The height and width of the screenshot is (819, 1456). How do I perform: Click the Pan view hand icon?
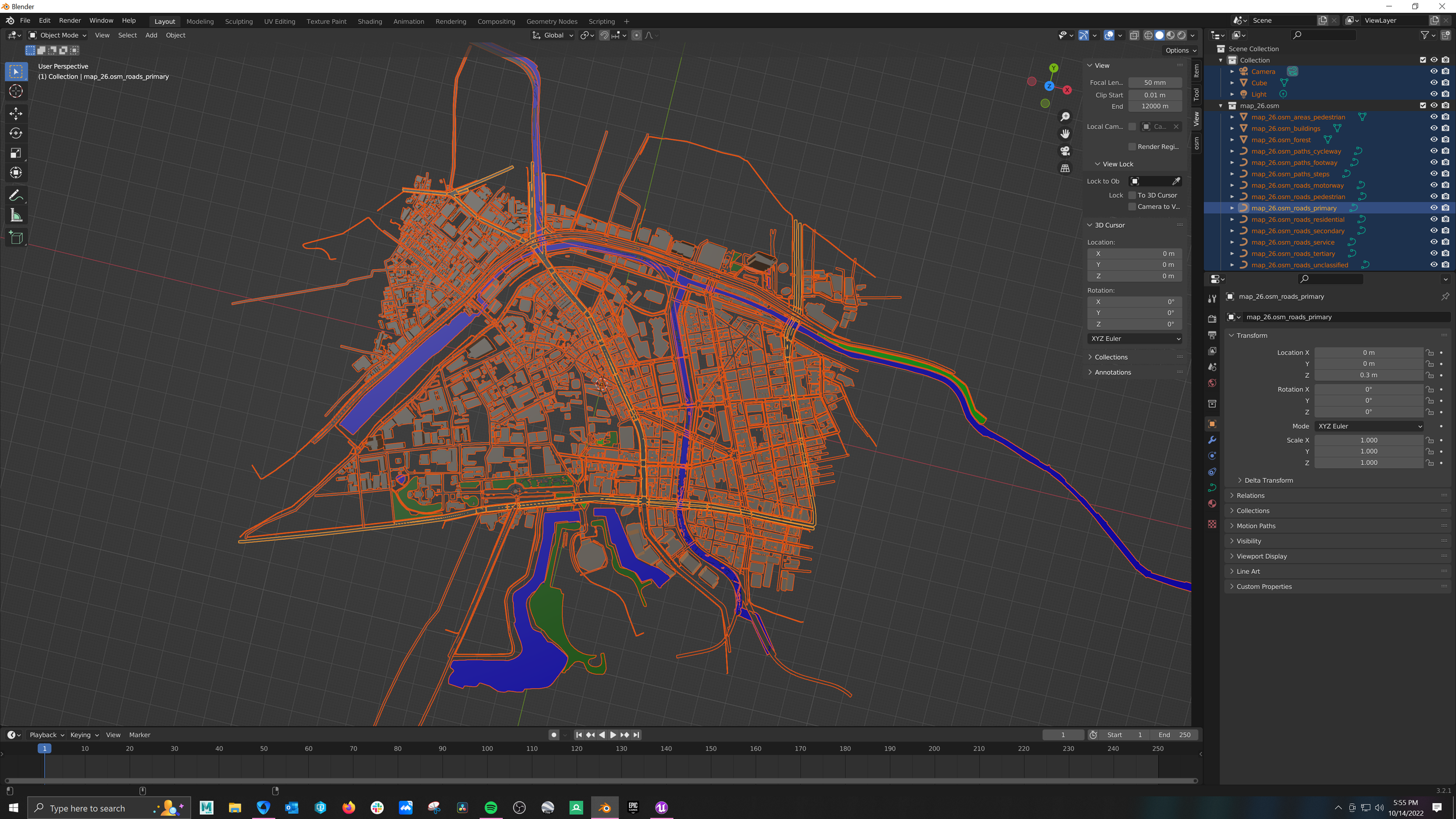click(1065, 134)
